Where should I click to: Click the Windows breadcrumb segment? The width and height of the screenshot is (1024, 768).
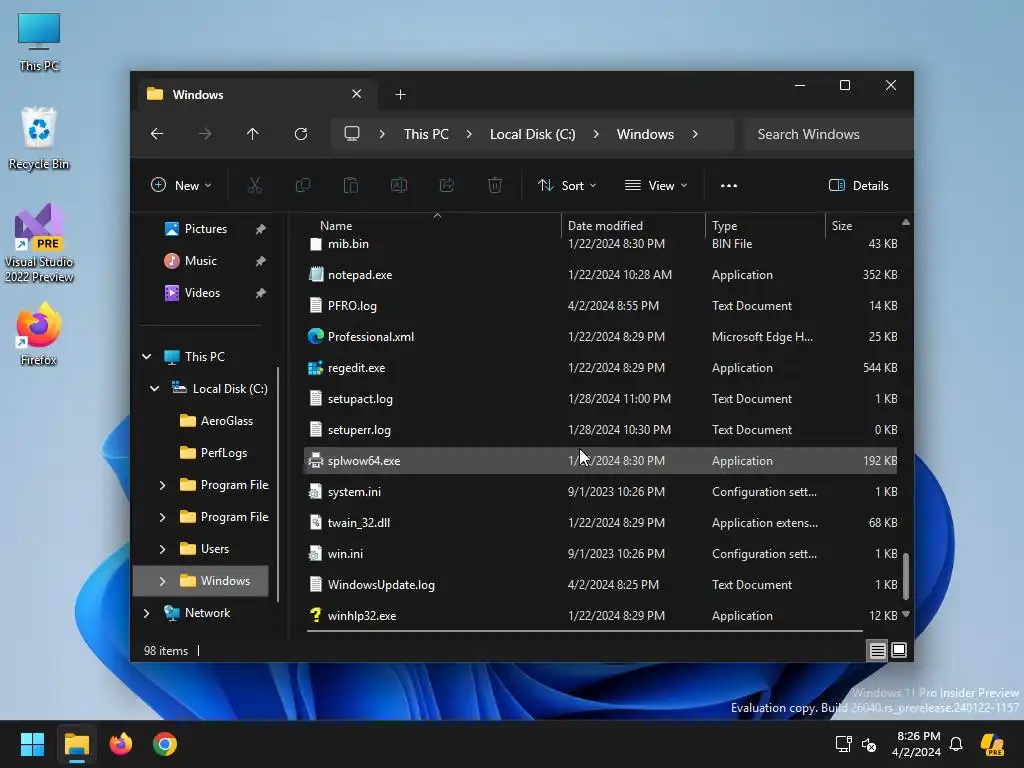coord(645,134)
